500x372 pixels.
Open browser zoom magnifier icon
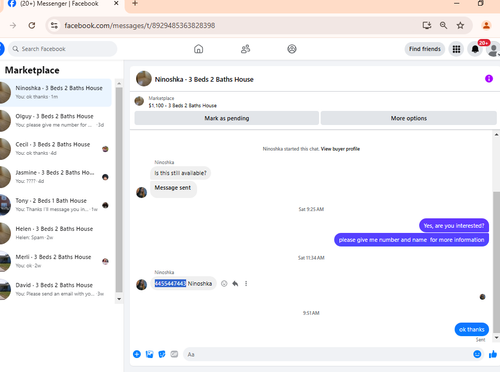[443, 25]
